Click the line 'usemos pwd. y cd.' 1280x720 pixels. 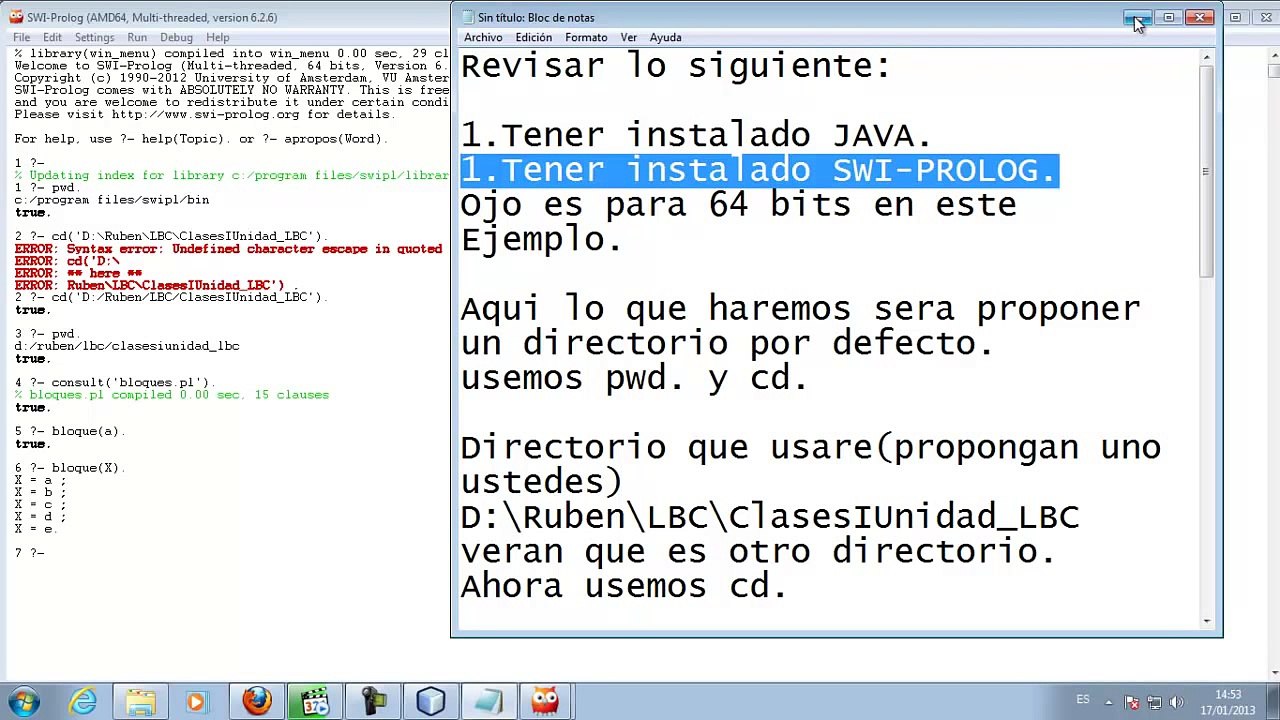pos(634,378)
